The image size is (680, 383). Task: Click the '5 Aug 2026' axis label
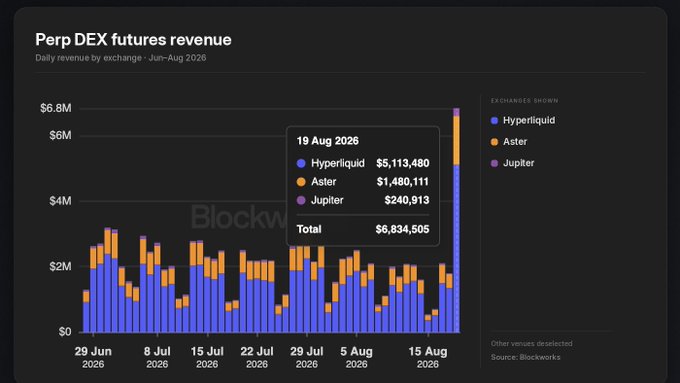[x=356, y=357]
